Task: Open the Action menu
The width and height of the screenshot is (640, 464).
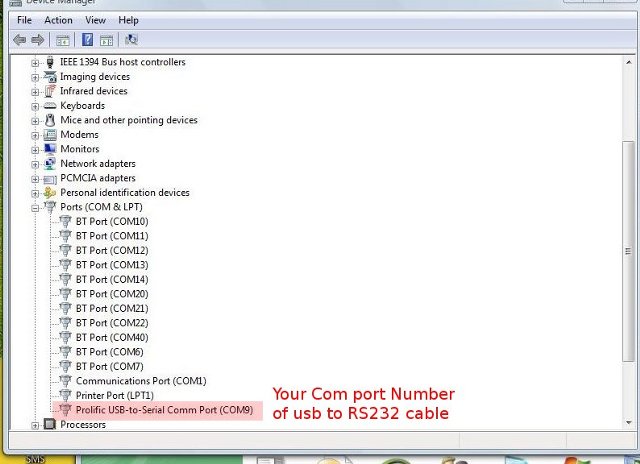Action: (x=58, y=20)
